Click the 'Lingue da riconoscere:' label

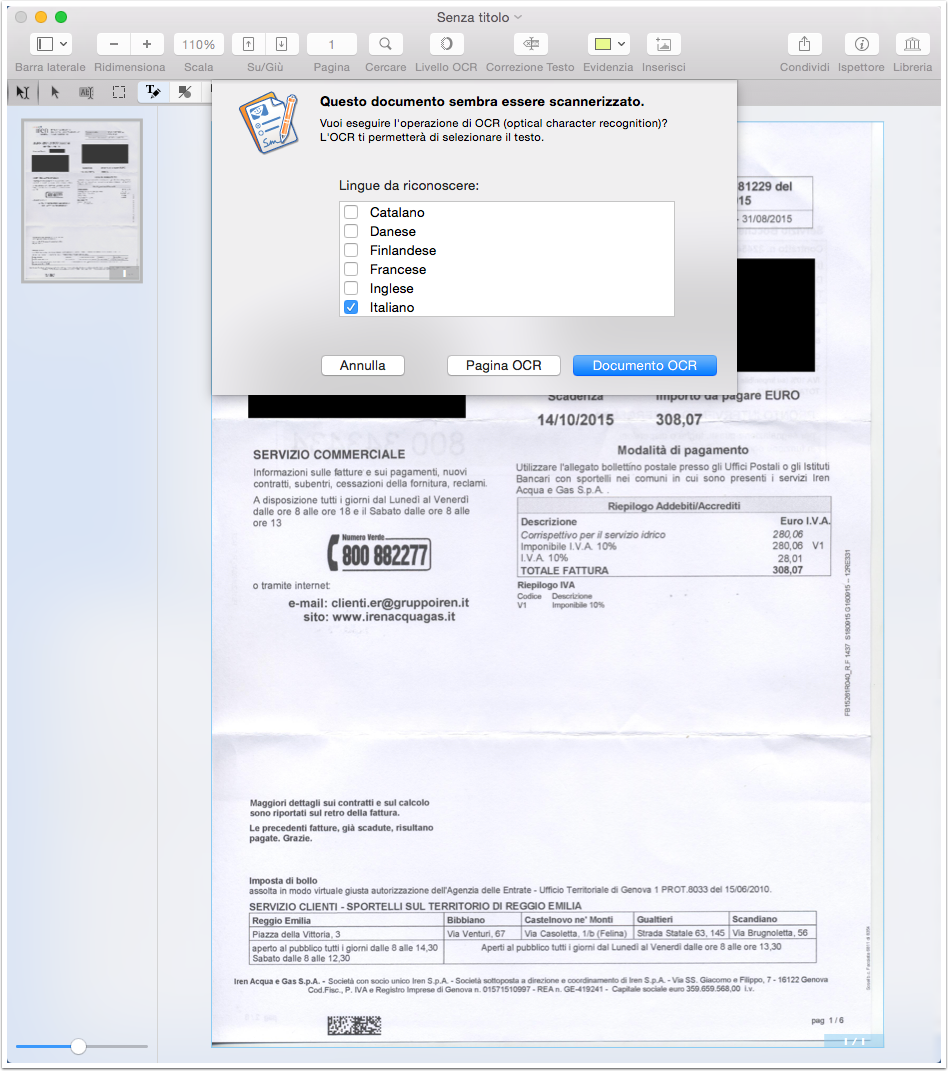tap(409, 186)
